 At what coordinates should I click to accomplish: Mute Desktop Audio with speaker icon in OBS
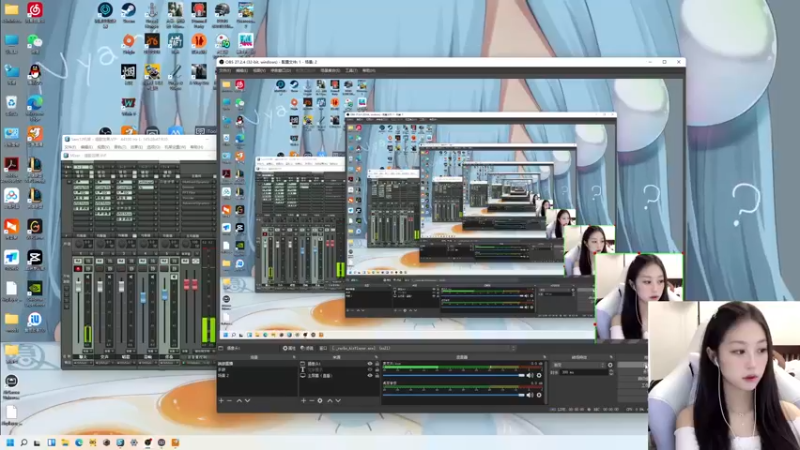click(x=530, y=395)
